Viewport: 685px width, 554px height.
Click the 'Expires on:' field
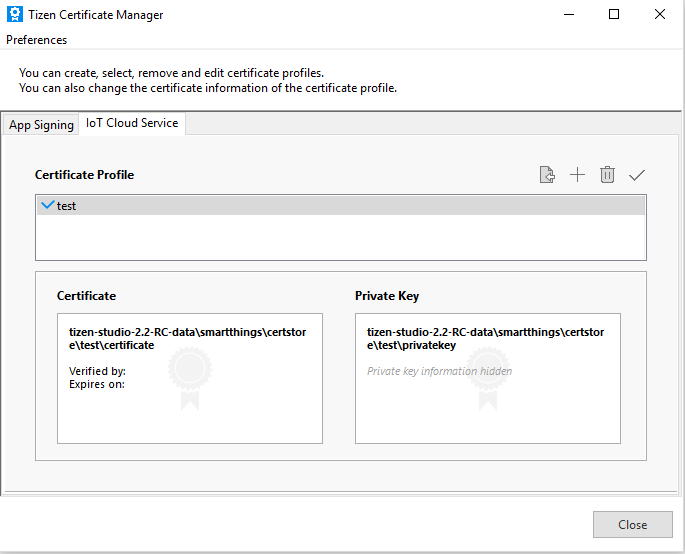(97, 384)
